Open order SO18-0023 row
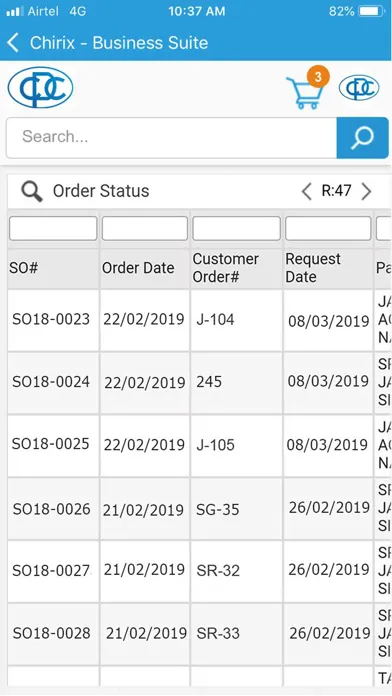The height and width of the screenshot is (696, 392). click(196, 320)
